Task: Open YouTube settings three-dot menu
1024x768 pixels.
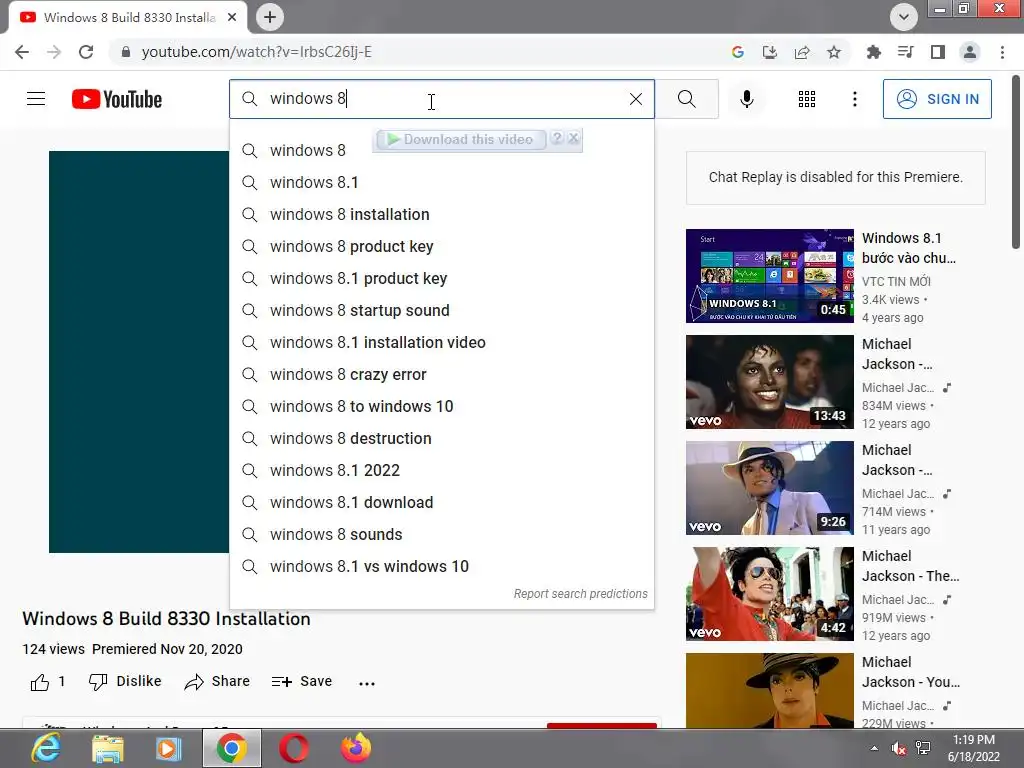Action: click(x=854, y=99)
